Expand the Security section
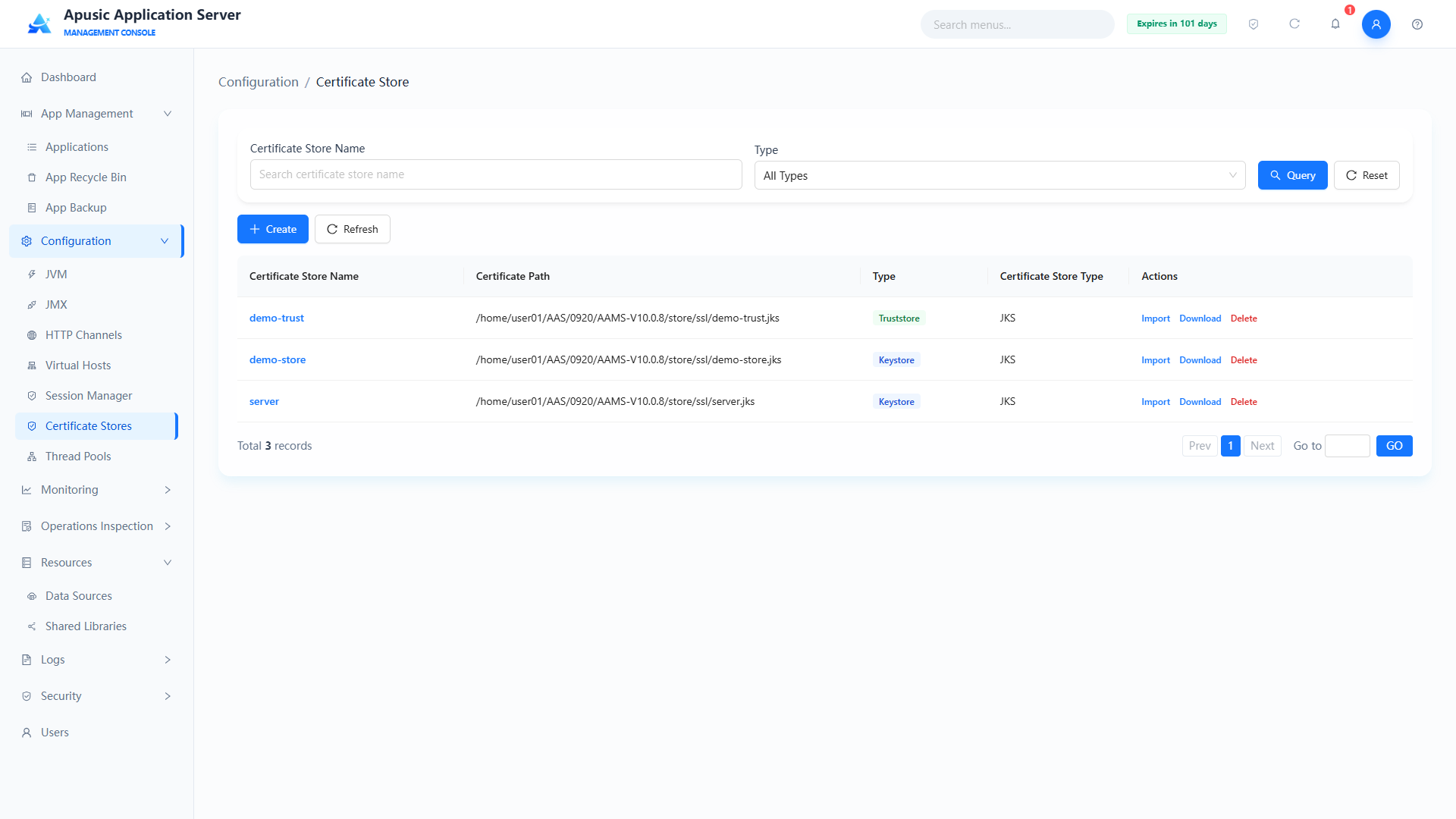The image size is (1456, 819). 97,696
